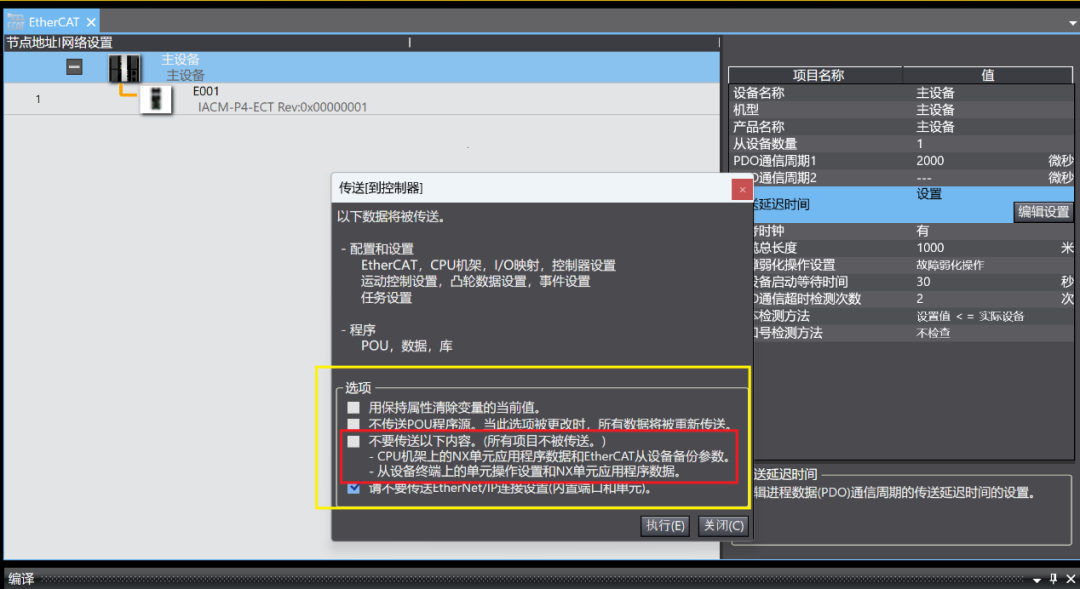
Task: Click the 编译 panel label at the bottom
Action: [20, 578]
